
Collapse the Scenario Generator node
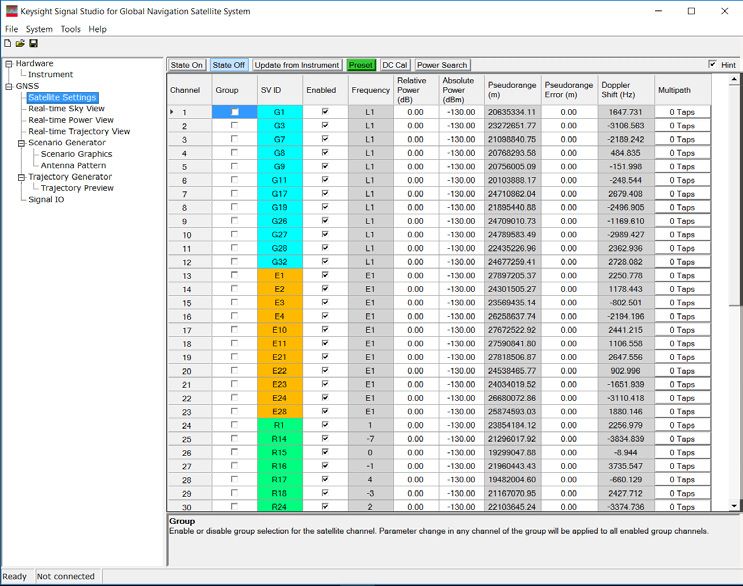pos(21,143)
